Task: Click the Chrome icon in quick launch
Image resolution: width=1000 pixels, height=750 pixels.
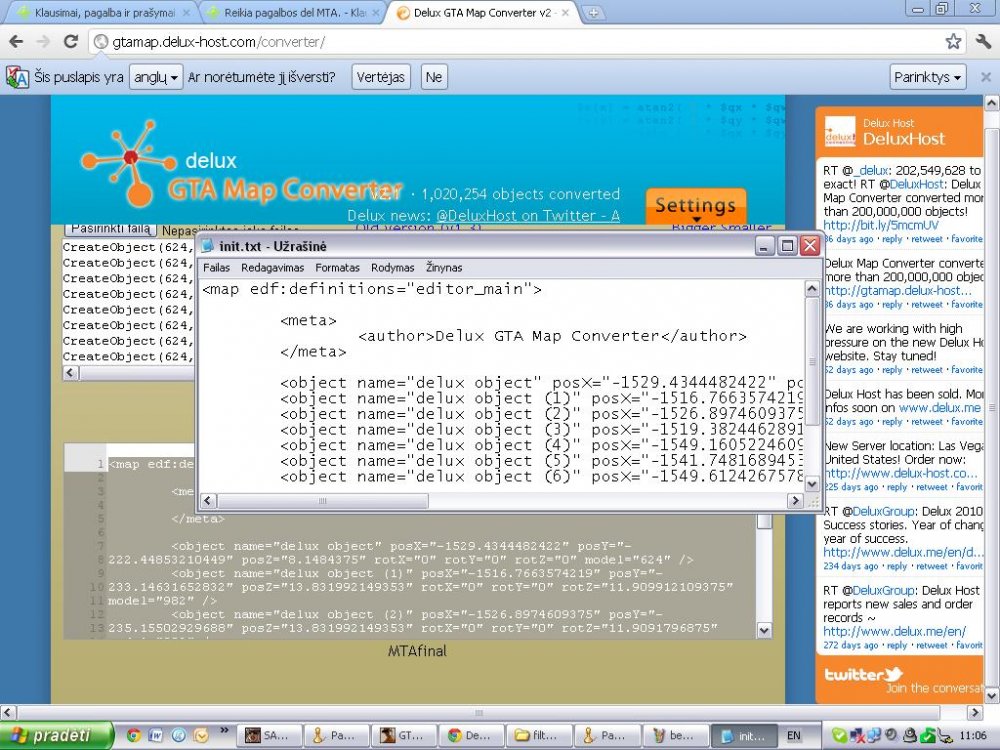Action: [x=133, y=735]
